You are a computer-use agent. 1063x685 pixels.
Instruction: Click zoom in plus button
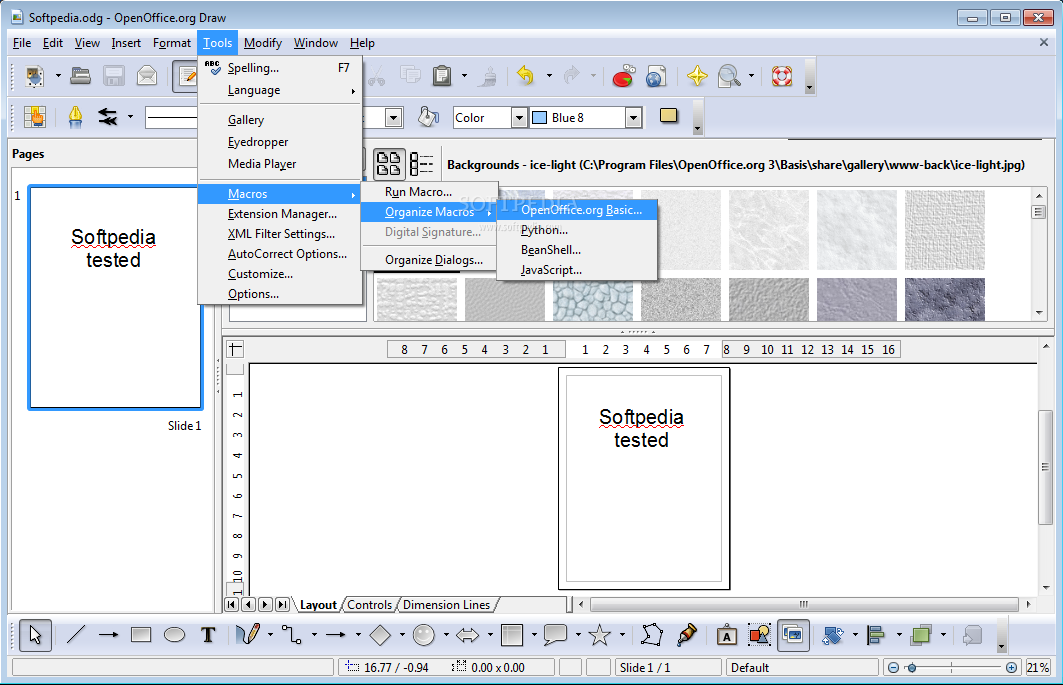[x=1011, y=667]
